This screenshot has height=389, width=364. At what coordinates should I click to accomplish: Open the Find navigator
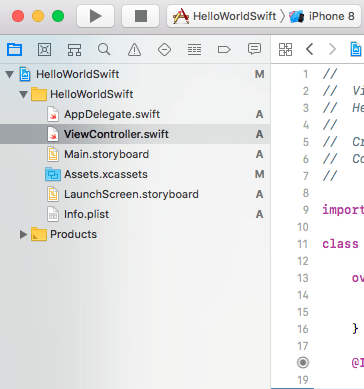[x=104, y=50]
